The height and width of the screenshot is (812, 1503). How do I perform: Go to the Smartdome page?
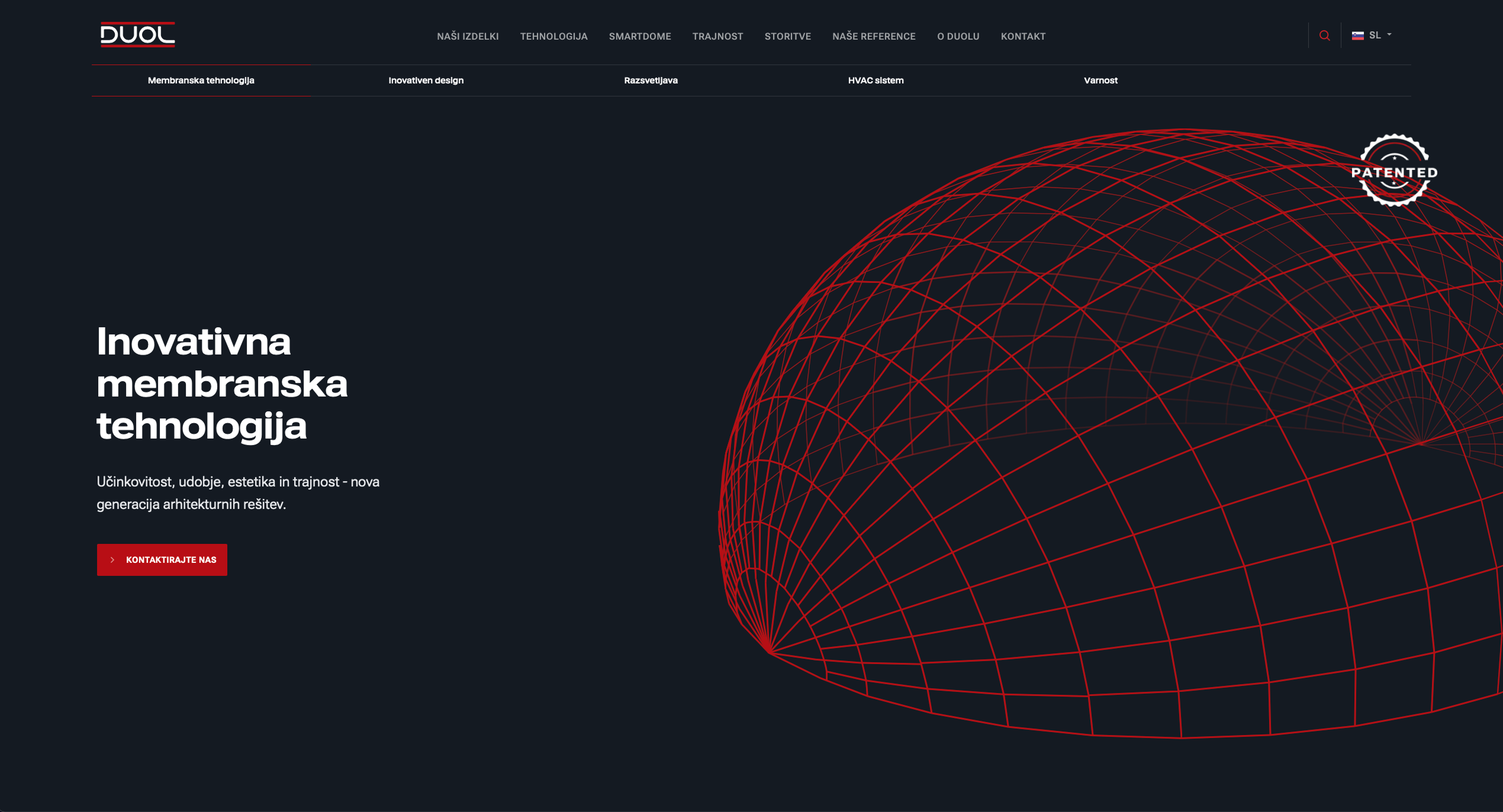pos(639,36)
